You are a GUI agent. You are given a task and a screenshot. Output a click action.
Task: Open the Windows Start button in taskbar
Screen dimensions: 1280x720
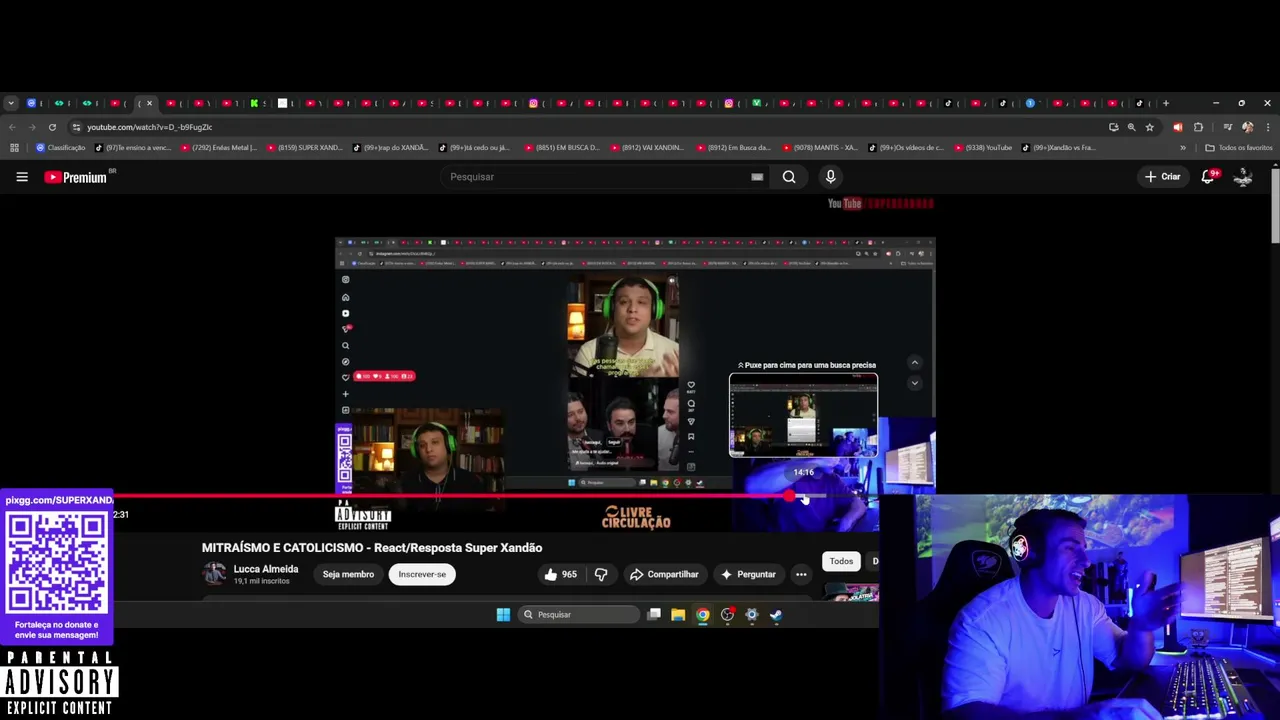point(503,614)
